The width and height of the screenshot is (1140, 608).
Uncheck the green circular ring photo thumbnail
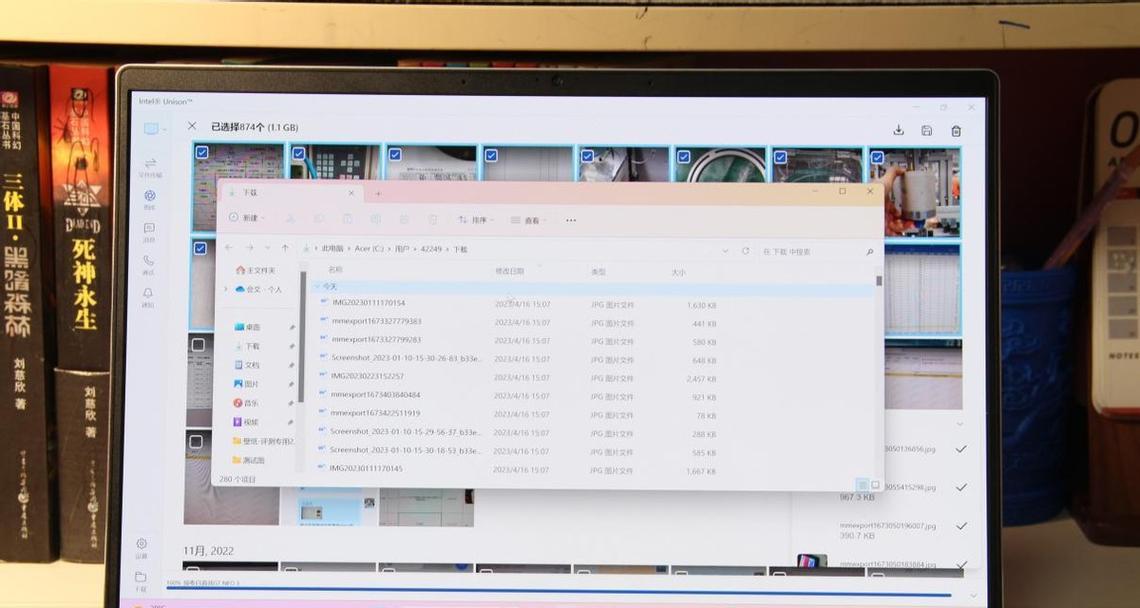683,156
